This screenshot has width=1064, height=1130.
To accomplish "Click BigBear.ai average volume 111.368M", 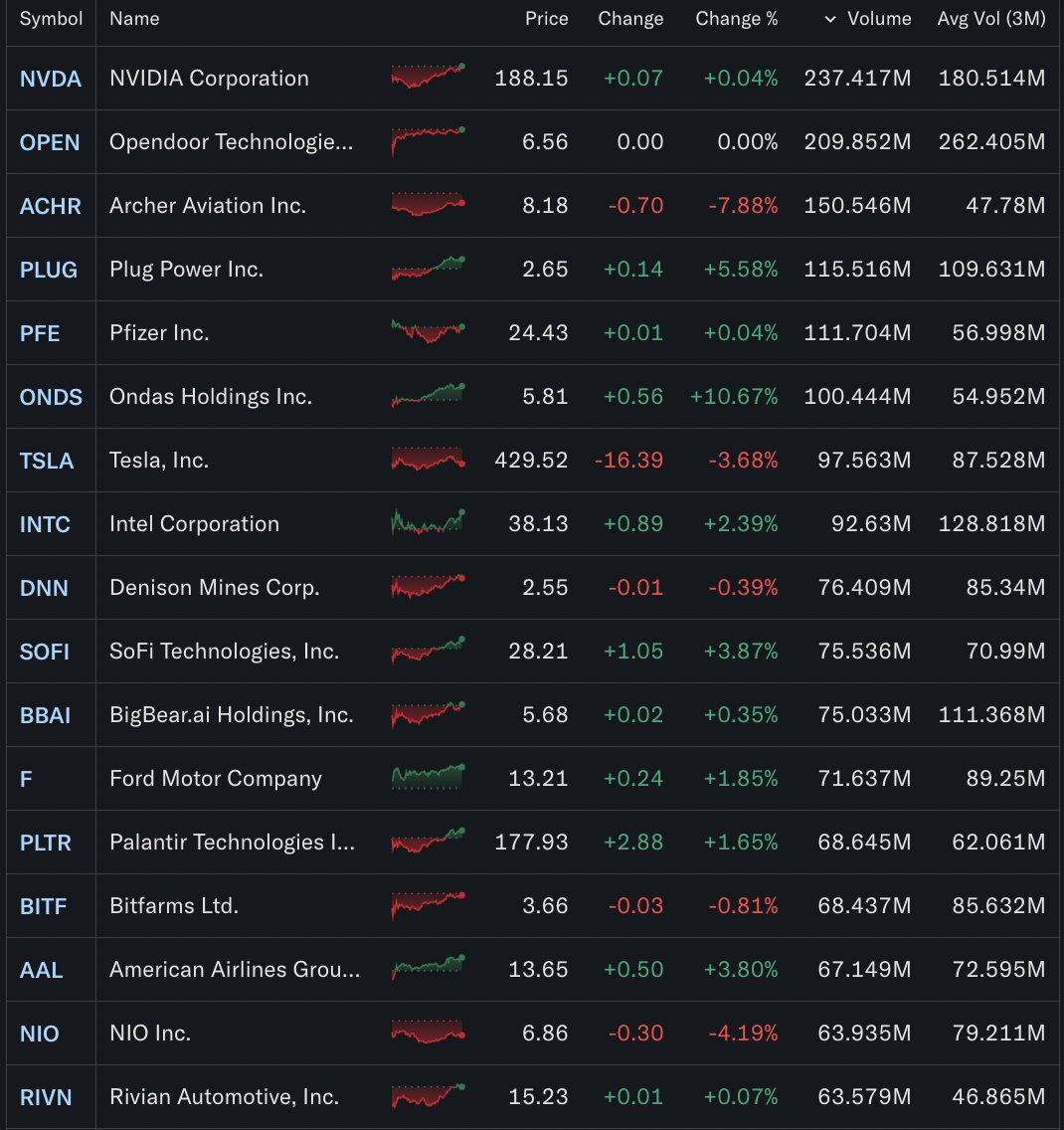I will (x=991, y=715).
